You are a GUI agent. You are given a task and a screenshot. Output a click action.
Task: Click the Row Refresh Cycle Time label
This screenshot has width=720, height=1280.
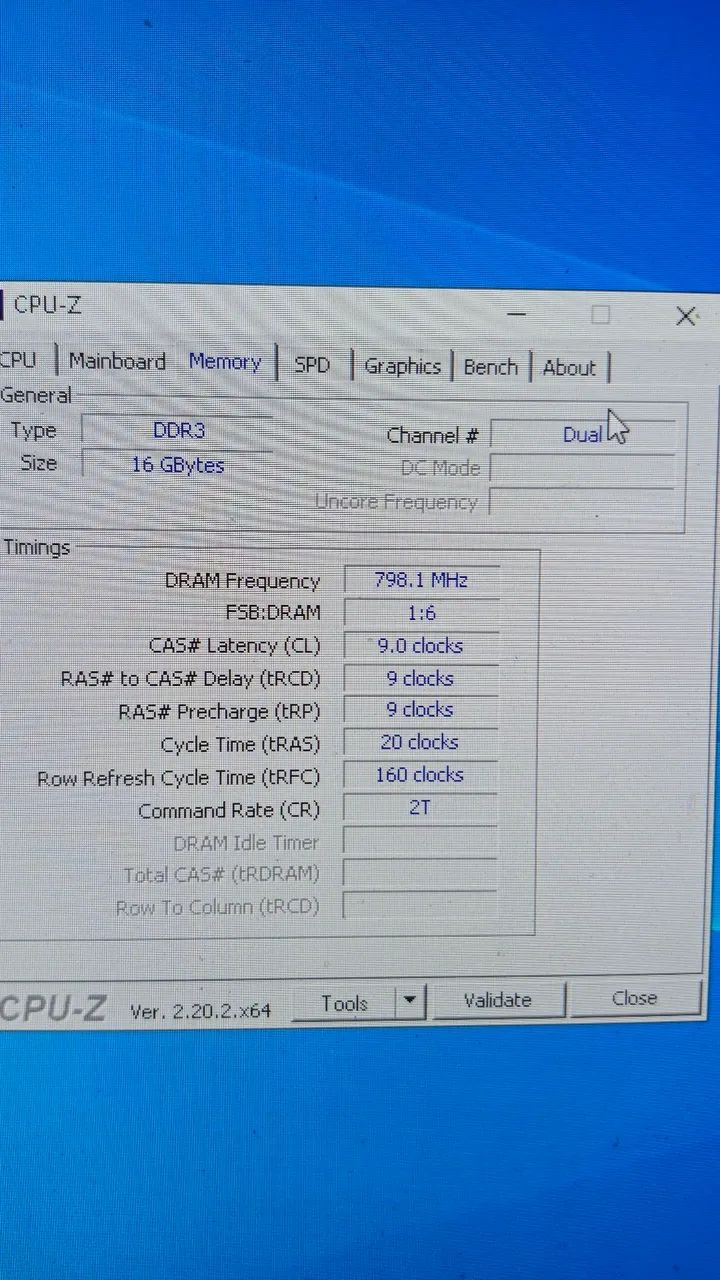pos(179,778)
